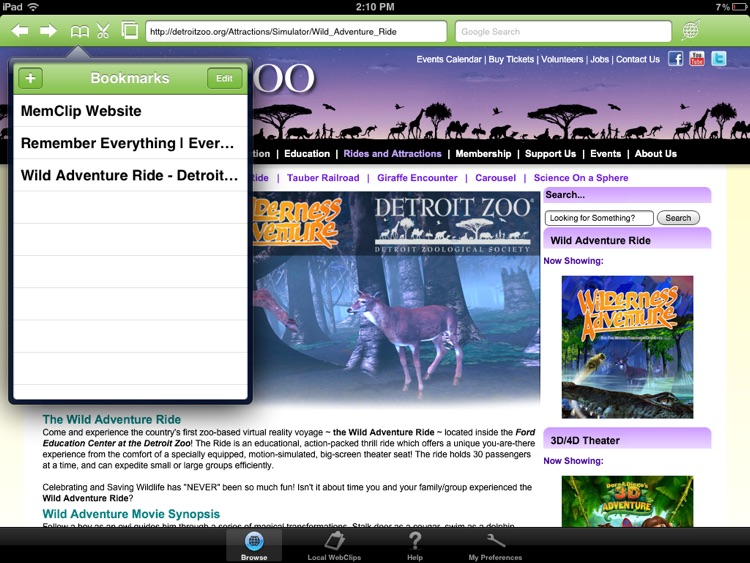
Task: Switch to the Local WebClips tab
Action: coord(334,546)
